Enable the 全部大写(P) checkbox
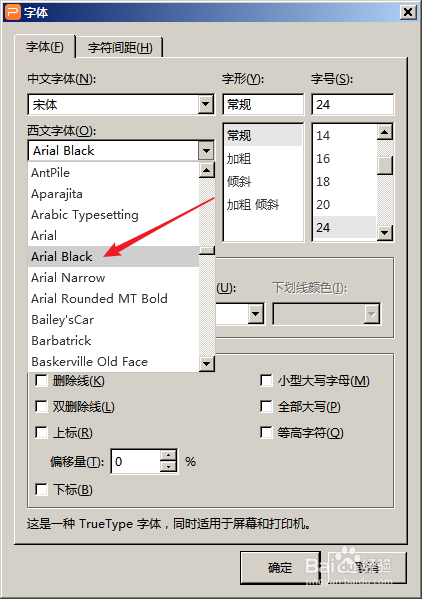The image size is (422, 599). [x=266, y=406]
